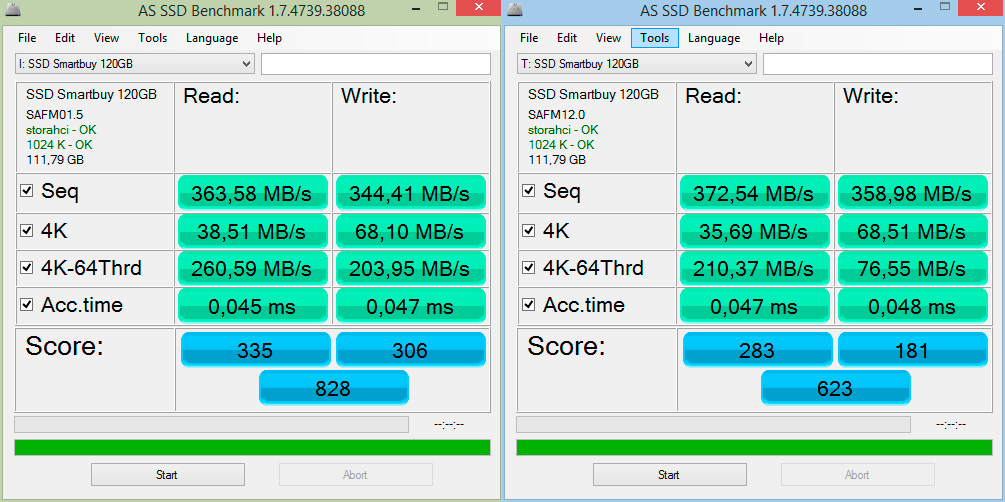Click Start button in right window
Viewport: 1005px width, 502px height.
click(x=669, y=474)
